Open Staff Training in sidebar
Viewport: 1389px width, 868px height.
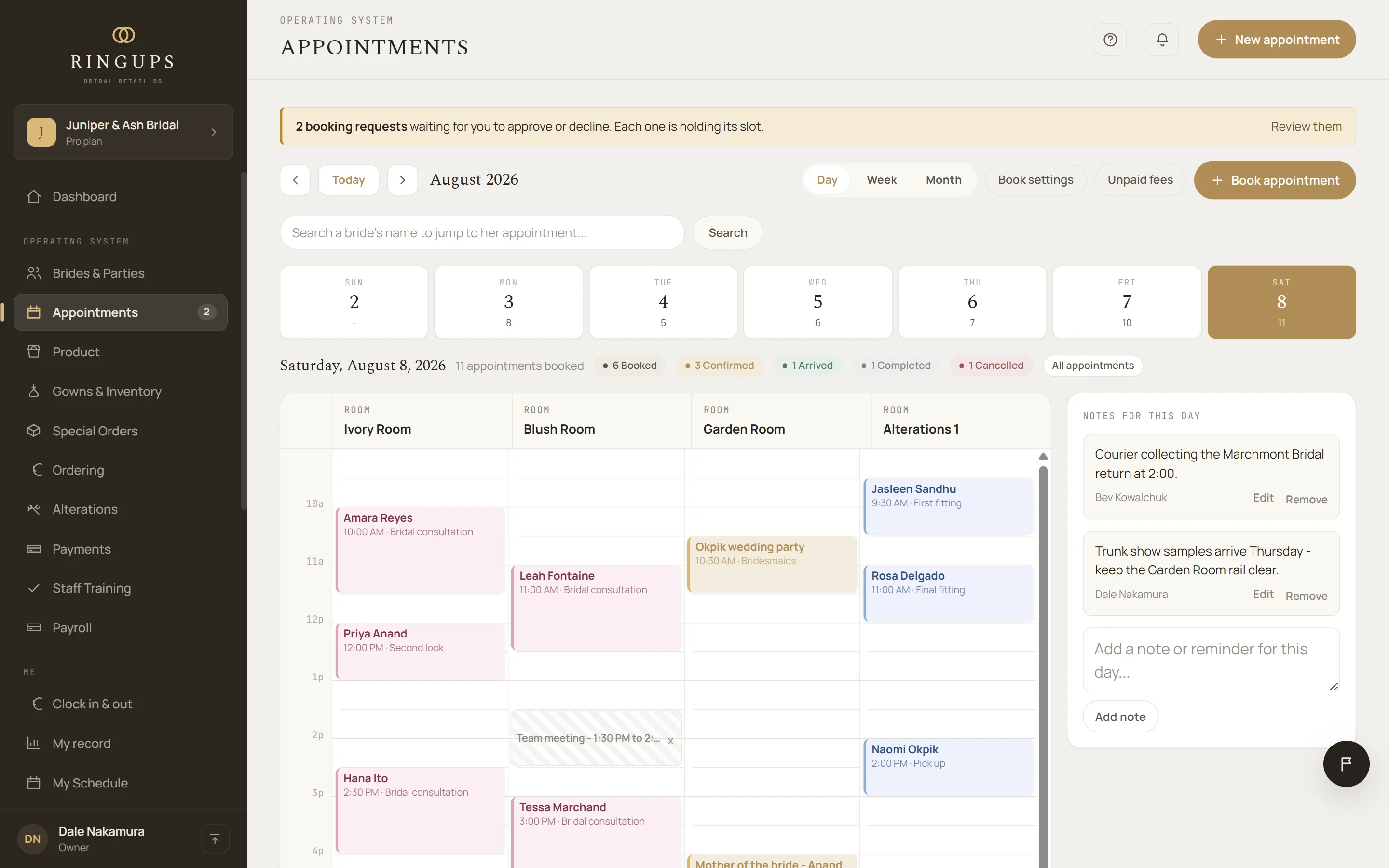coord(121,588)
